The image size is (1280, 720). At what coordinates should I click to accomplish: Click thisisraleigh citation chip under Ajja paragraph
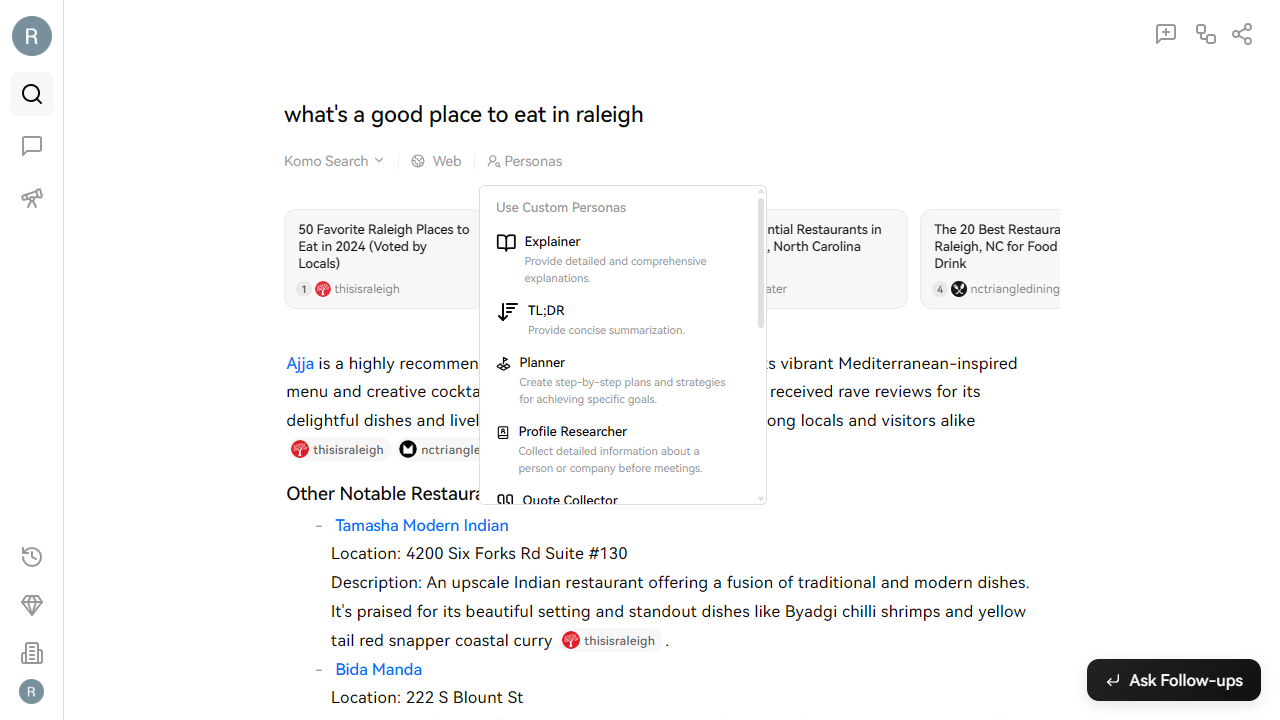pyautogui.click(x=338, y=450)
